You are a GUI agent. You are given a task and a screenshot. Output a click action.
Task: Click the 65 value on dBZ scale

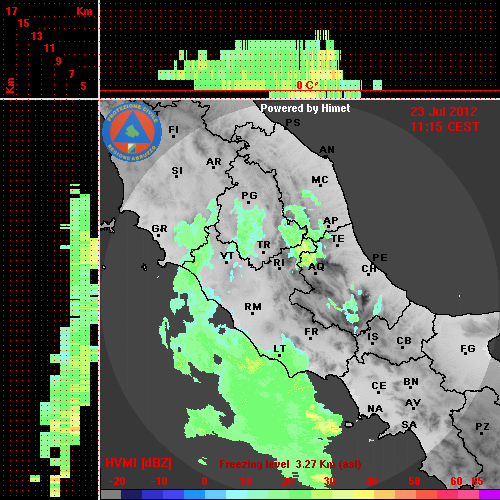point(477,481)
